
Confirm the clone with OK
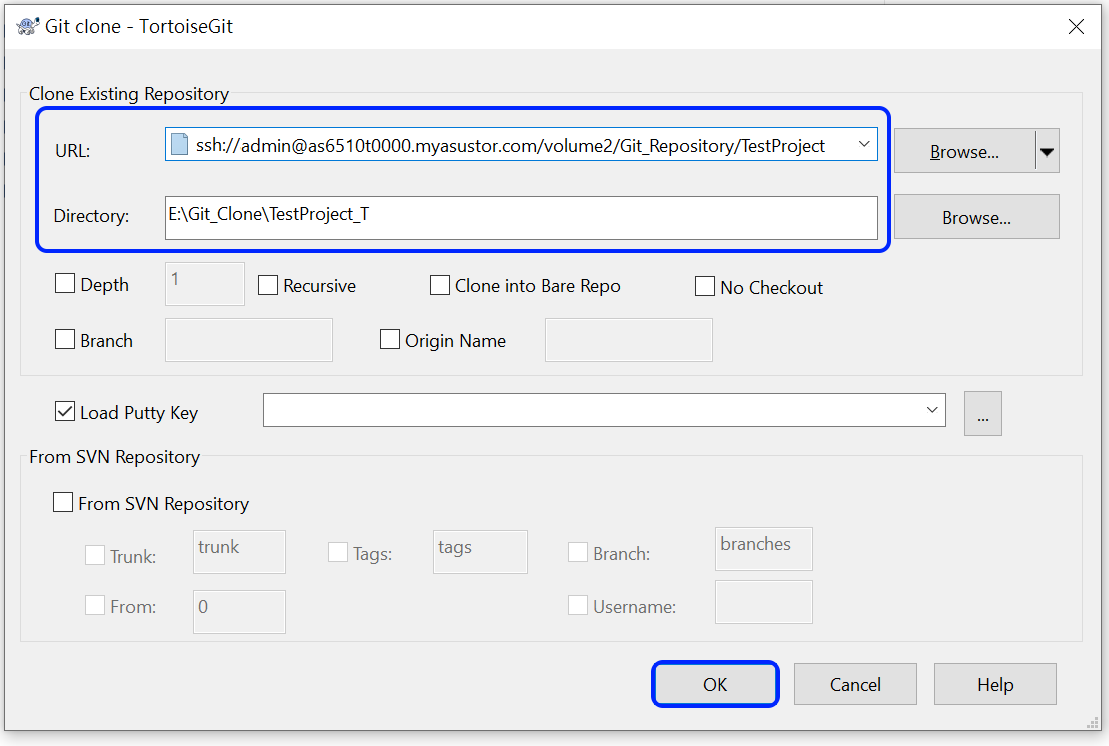[x=715, y=684]
